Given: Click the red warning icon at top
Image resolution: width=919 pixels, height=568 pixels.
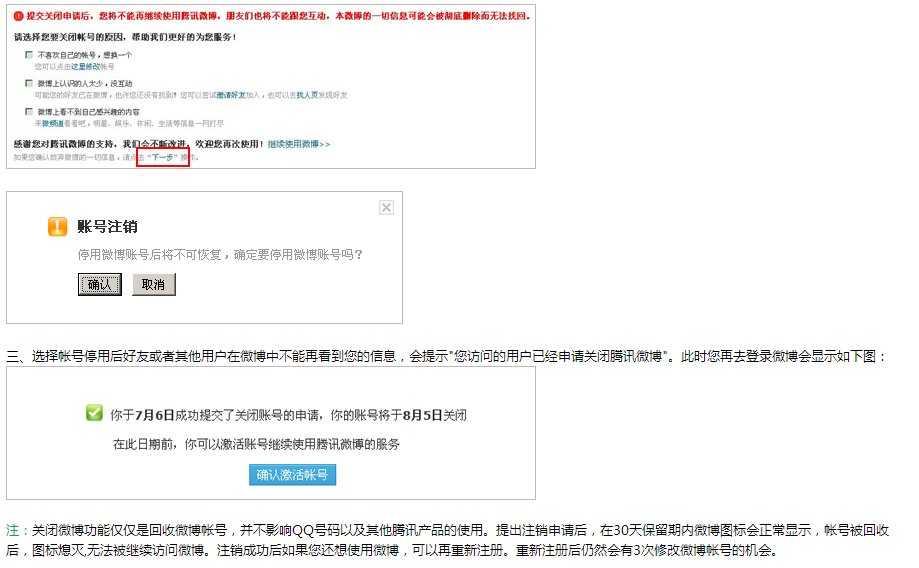Looking at the screenshot, I should point(18,16).
